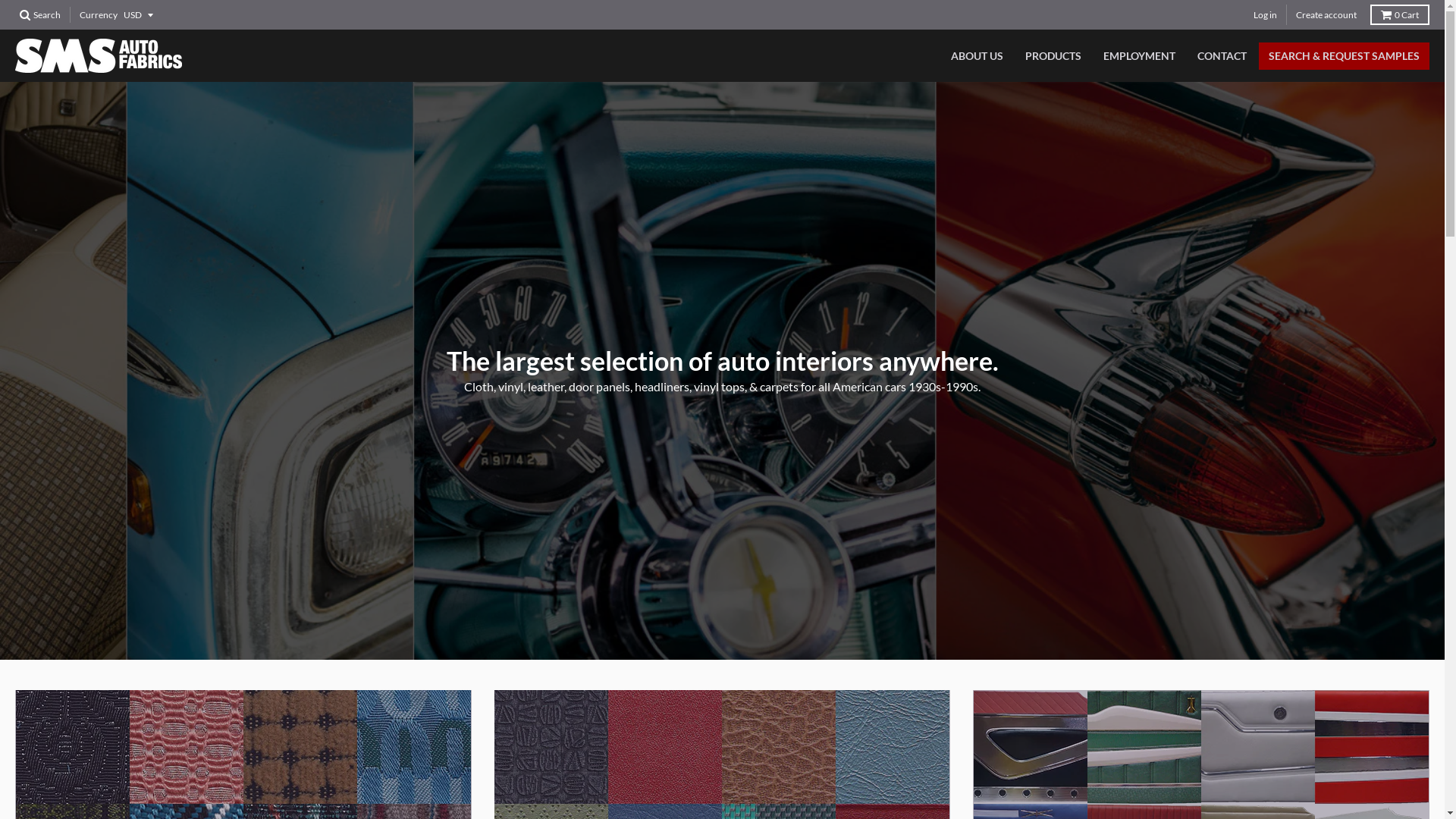Go to the EMPLOYMENT page
The image size is (1456, 819).
[1138, 56]
